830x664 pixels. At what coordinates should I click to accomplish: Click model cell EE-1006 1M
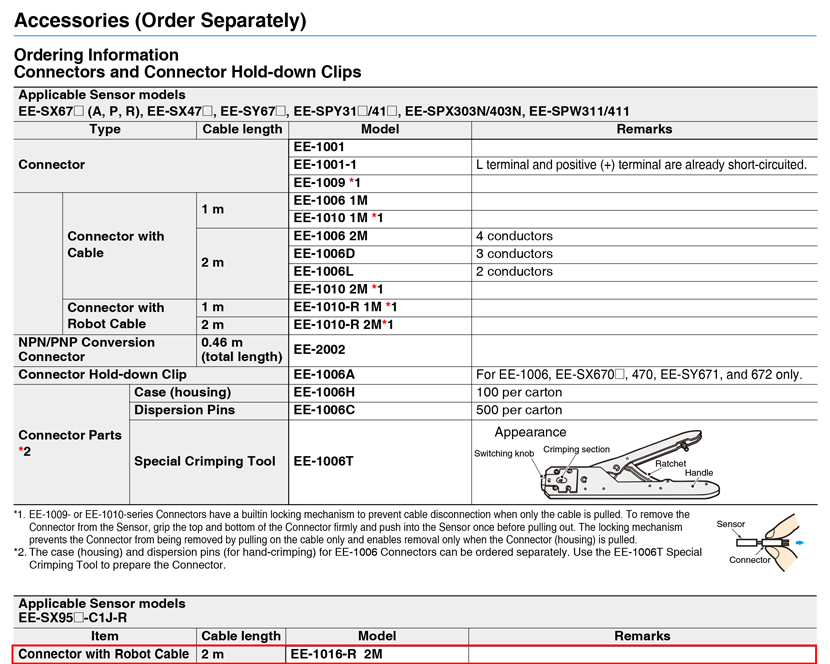pos(380,201)
